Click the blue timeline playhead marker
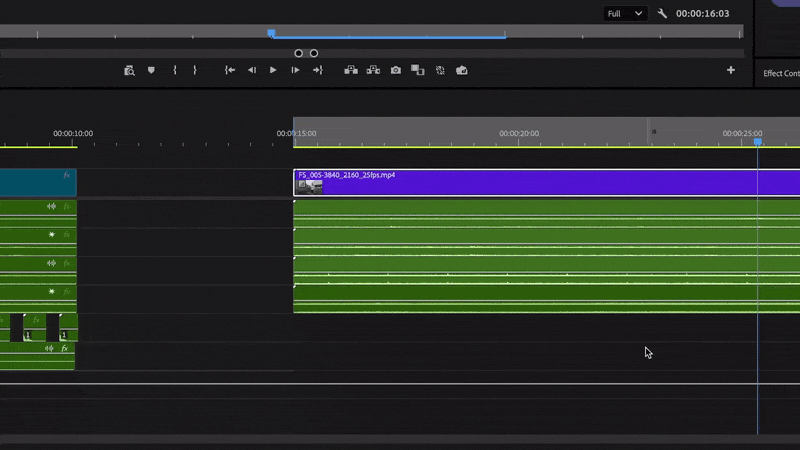The height and width of the screenshot is (450, 800). [758, 142]
